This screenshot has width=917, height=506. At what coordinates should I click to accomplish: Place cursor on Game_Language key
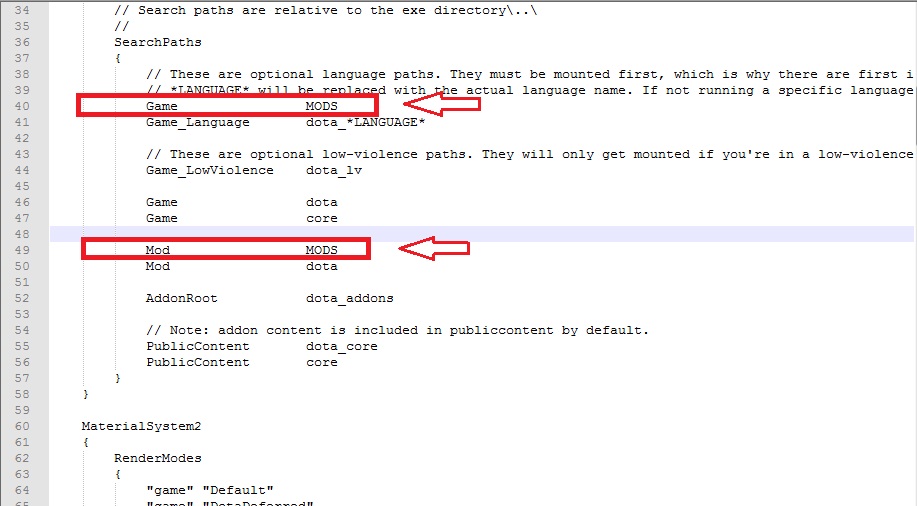point(198,122)
